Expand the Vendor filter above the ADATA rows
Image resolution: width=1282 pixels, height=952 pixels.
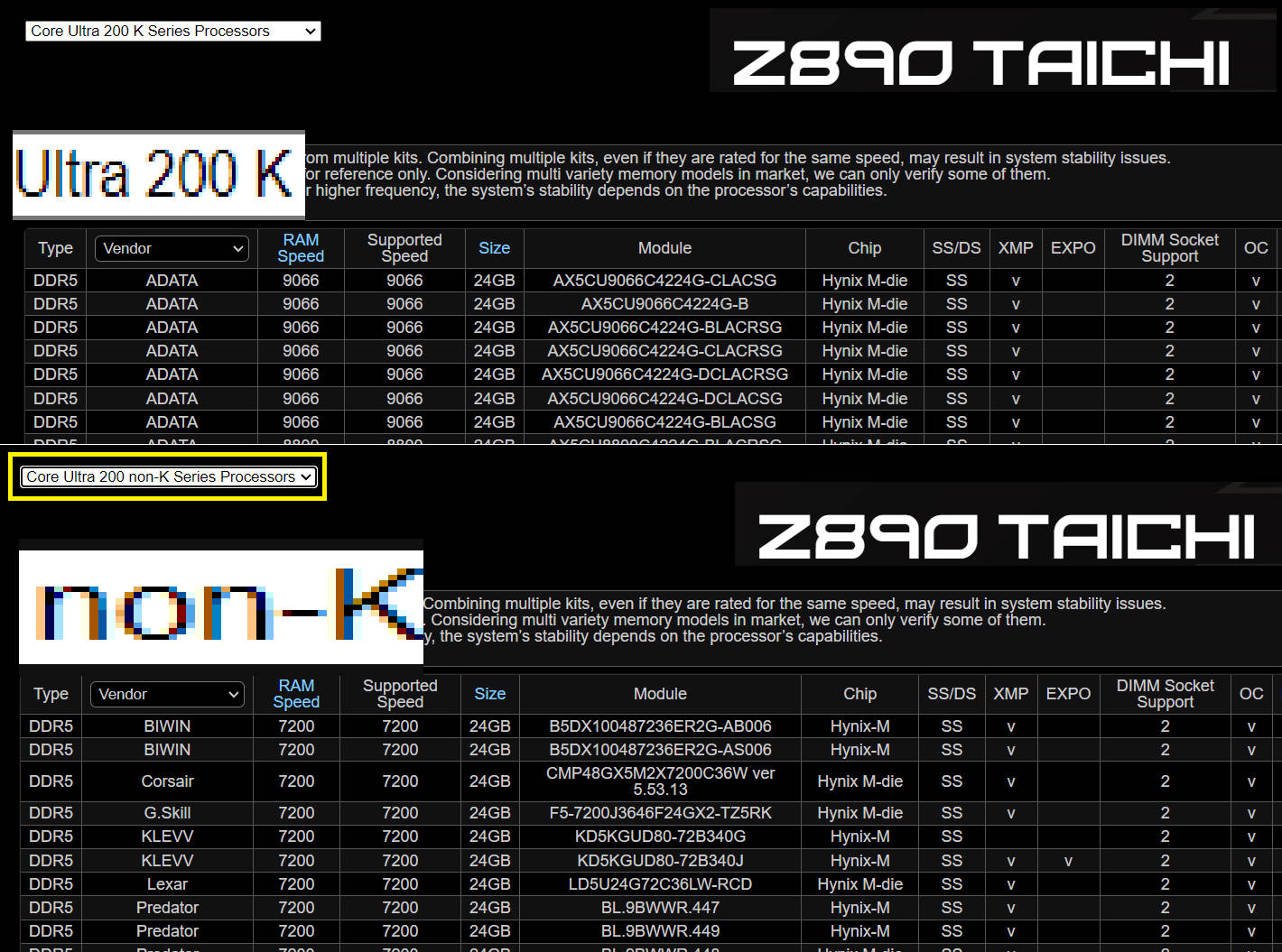(172, 248)
